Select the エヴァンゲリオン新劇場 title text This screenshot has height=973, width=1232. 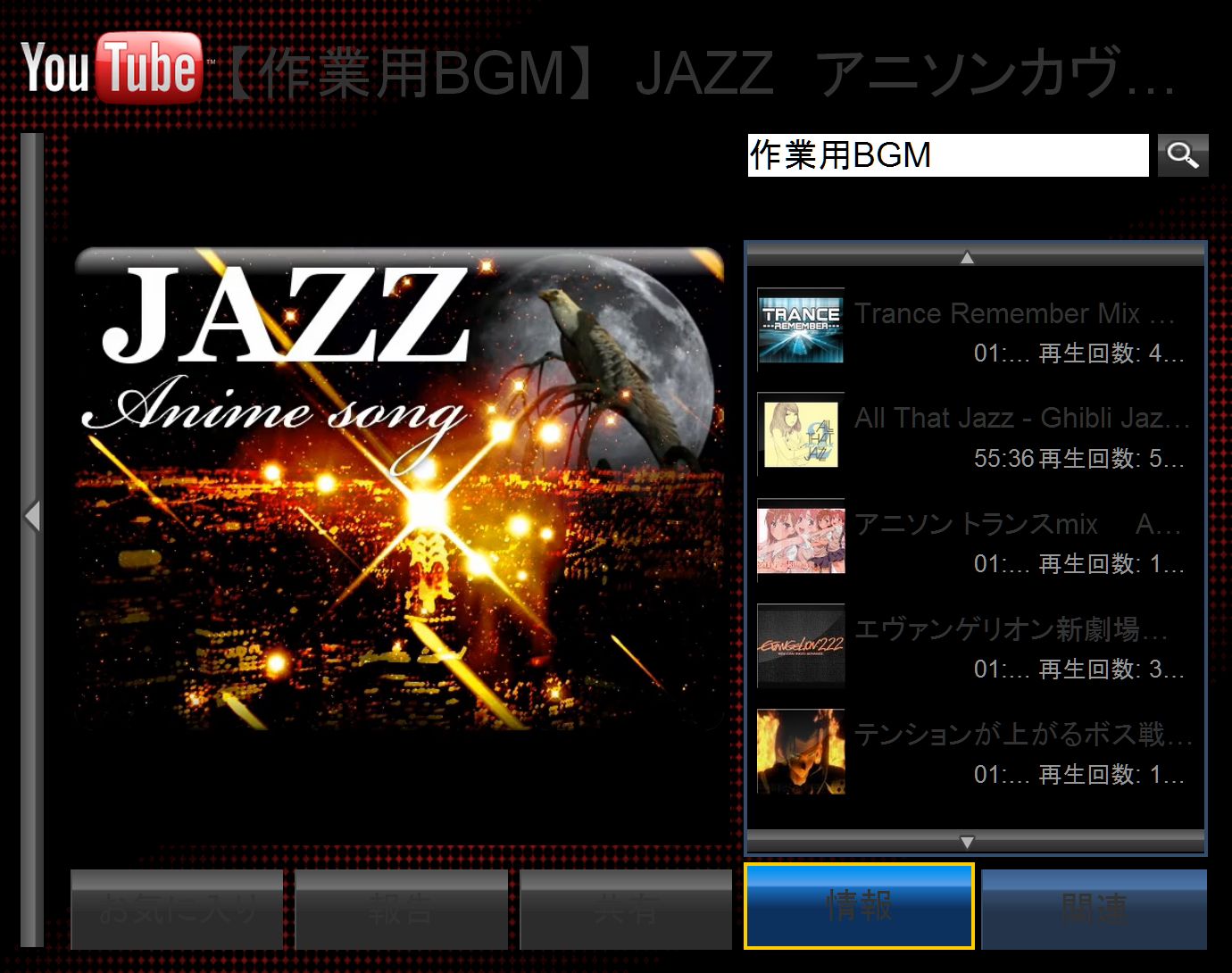click(1011, 629)
